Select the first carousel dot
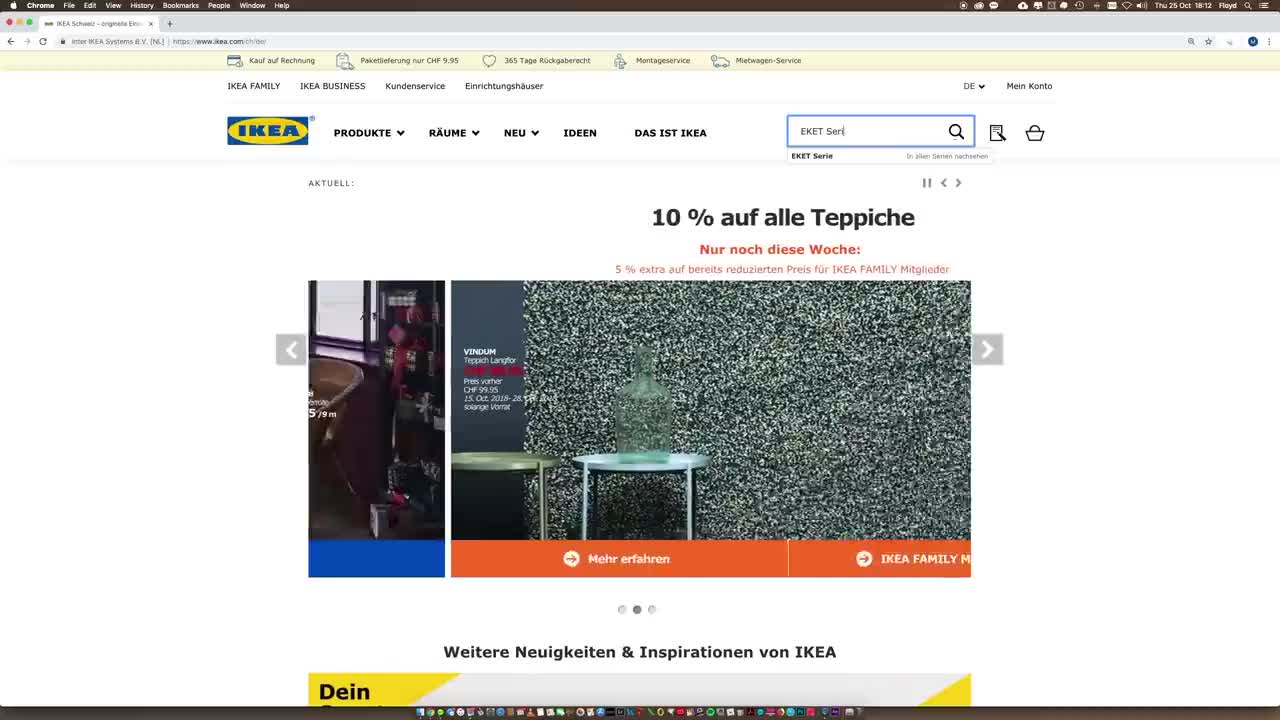 click(x=622, y=609)
